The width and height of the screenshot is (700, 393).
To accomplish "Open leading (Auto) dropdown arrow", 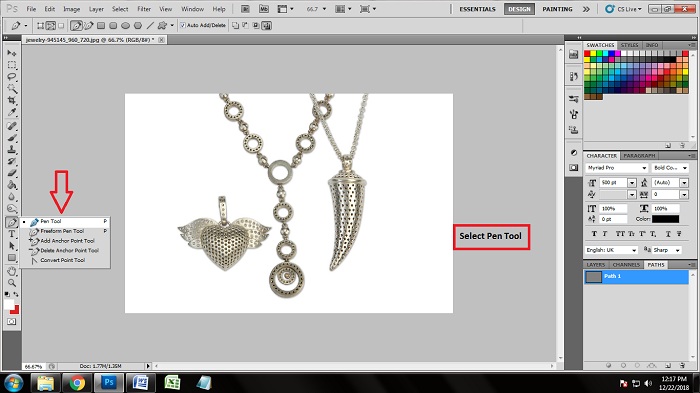I will coord(684,183).
